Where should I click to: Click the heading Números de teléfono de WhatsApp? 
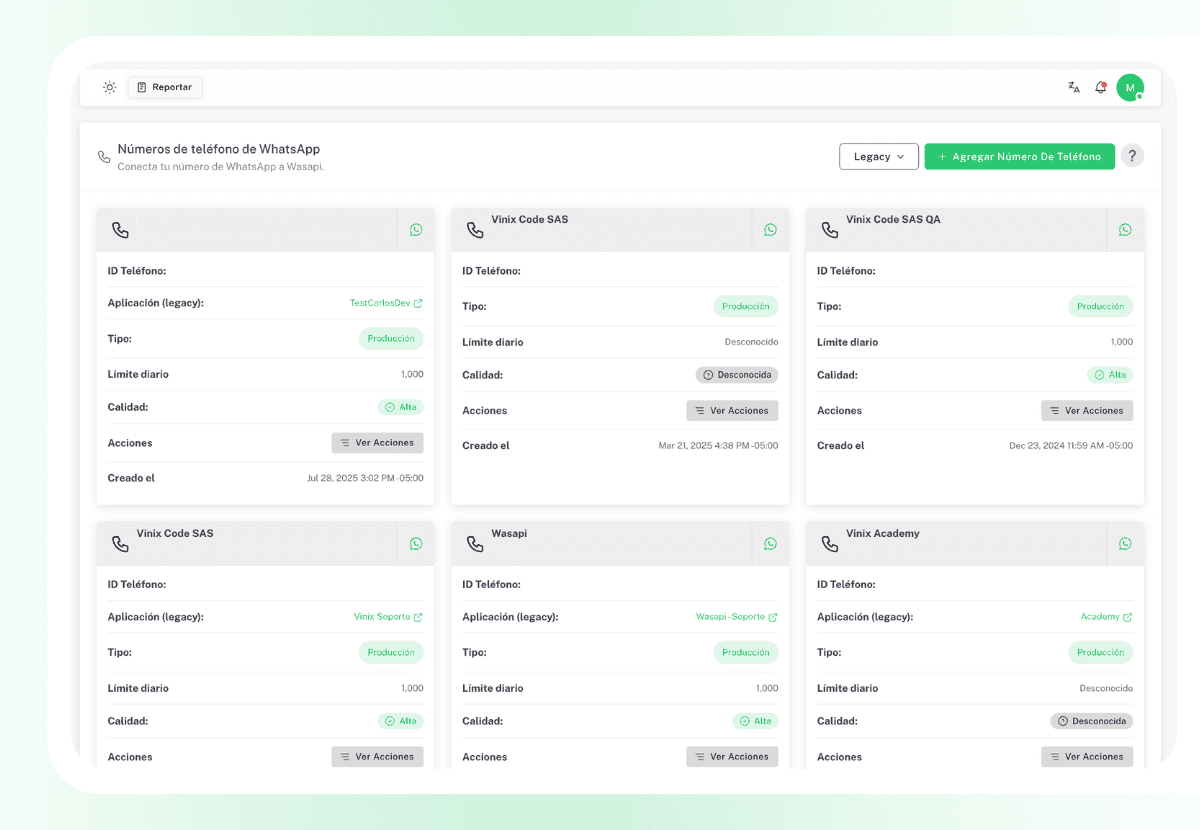[219, 149]
